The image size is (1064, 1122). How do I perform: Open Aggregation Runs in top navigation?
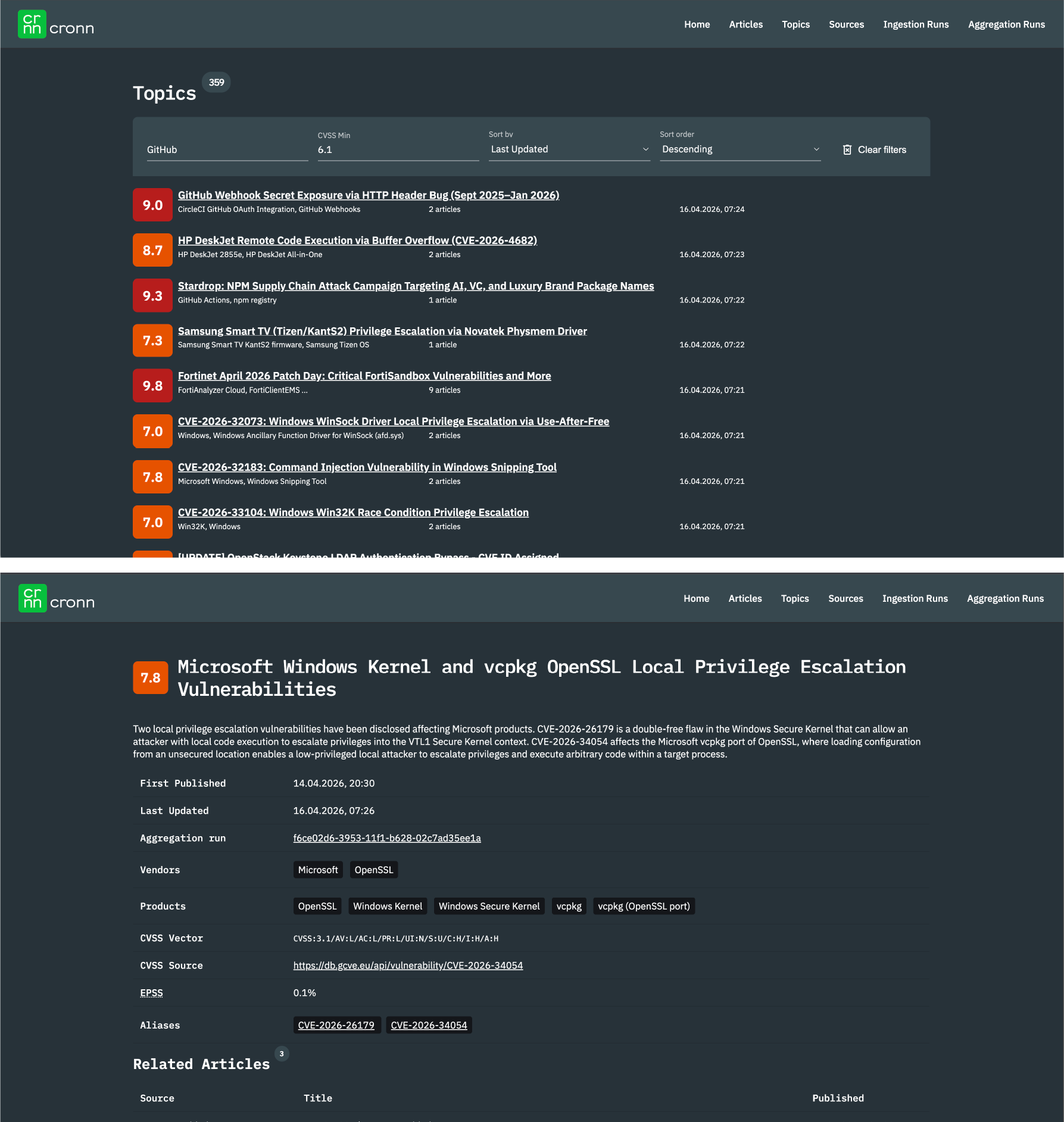point(1006,24)
